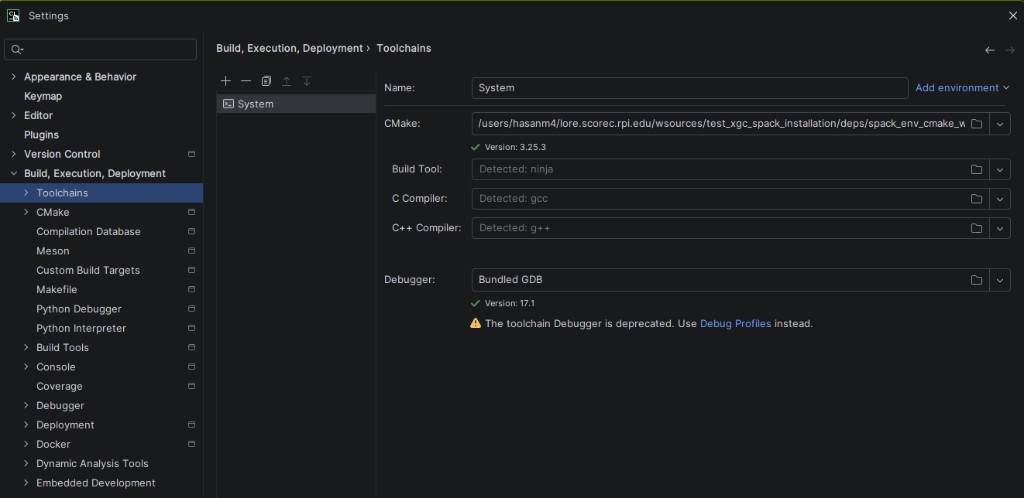Expand the Debugger tree node
This screenshot has width=1024, height=498.
tap(26, 405)
